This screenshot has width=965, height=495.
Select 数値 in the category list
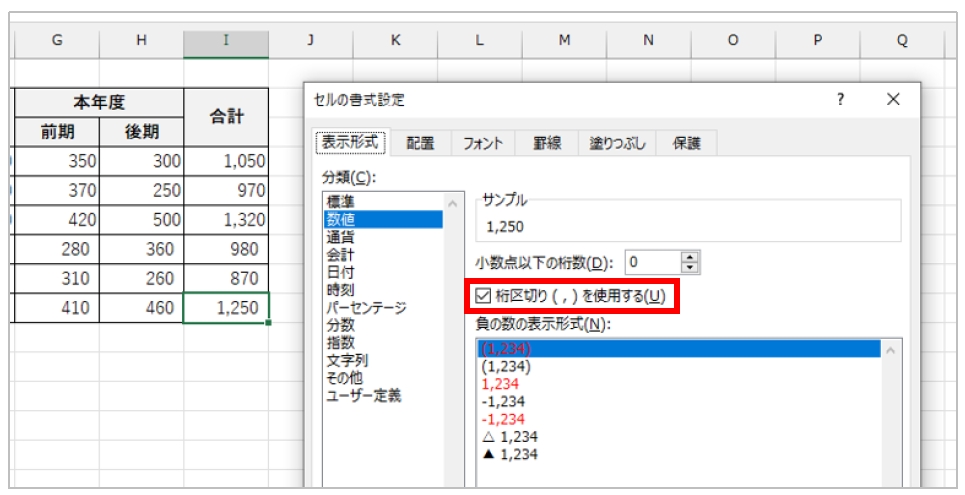coord(383,219)
